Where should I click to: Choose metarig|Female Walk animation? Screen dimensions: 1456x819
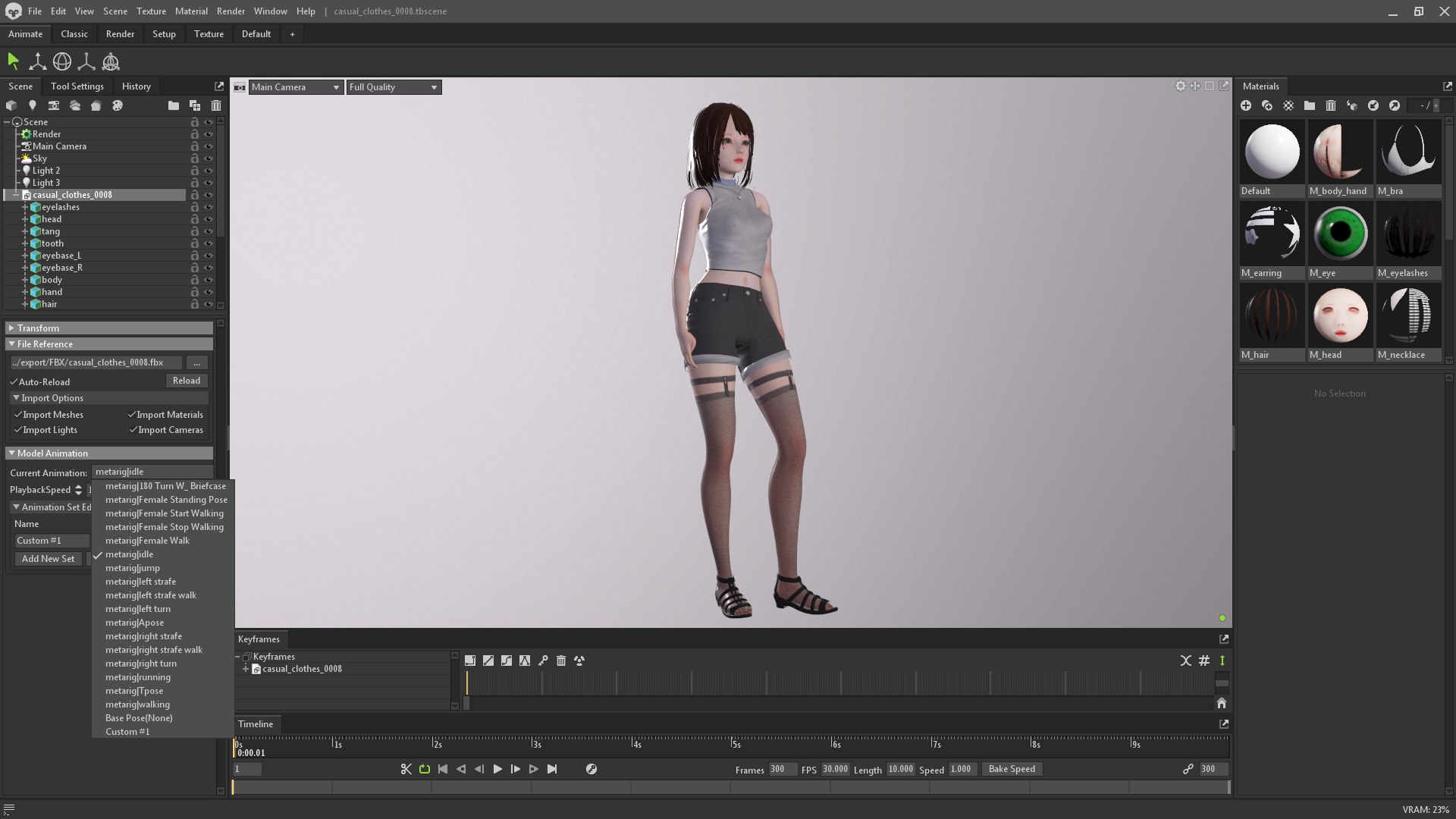click(147, 541)
